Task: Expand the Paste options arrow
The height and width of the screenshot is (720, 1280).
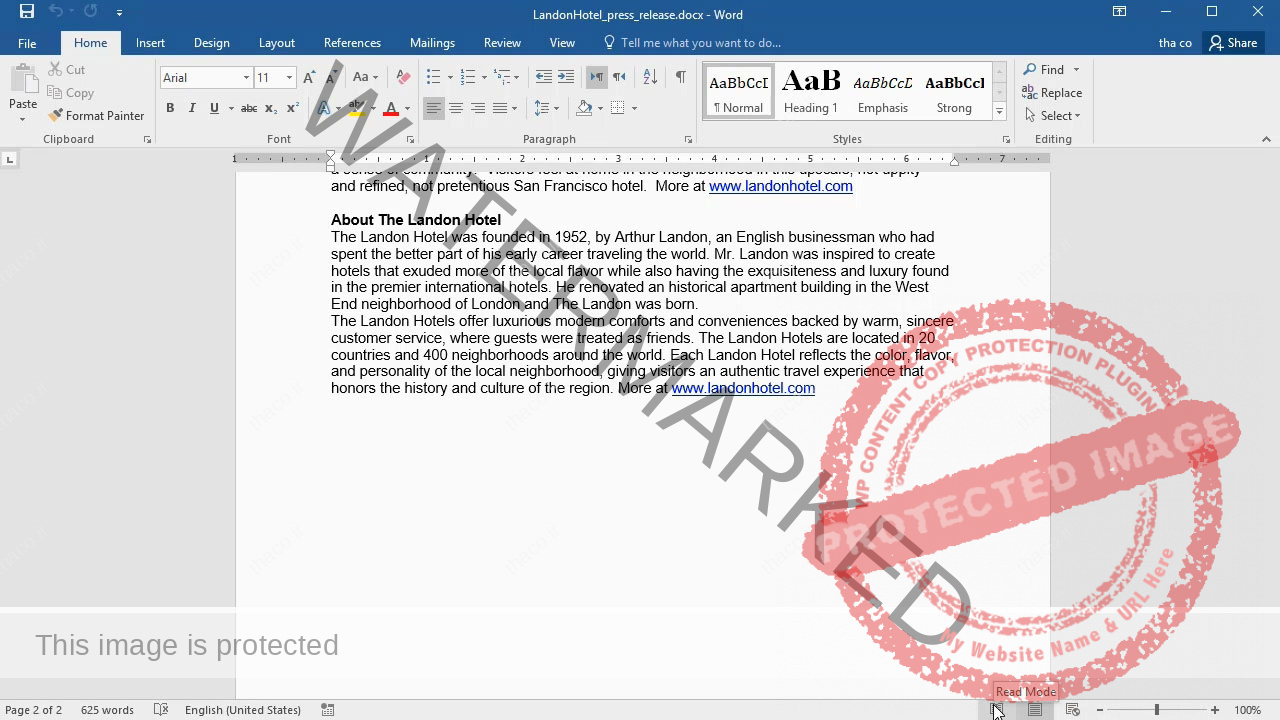Action: pos(23,119)
